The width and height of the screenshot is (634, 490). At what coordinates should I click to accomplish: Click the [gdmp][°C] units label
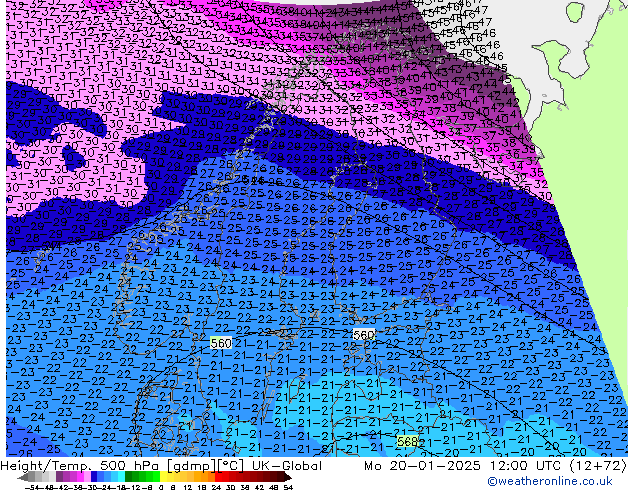coord(206,466)
